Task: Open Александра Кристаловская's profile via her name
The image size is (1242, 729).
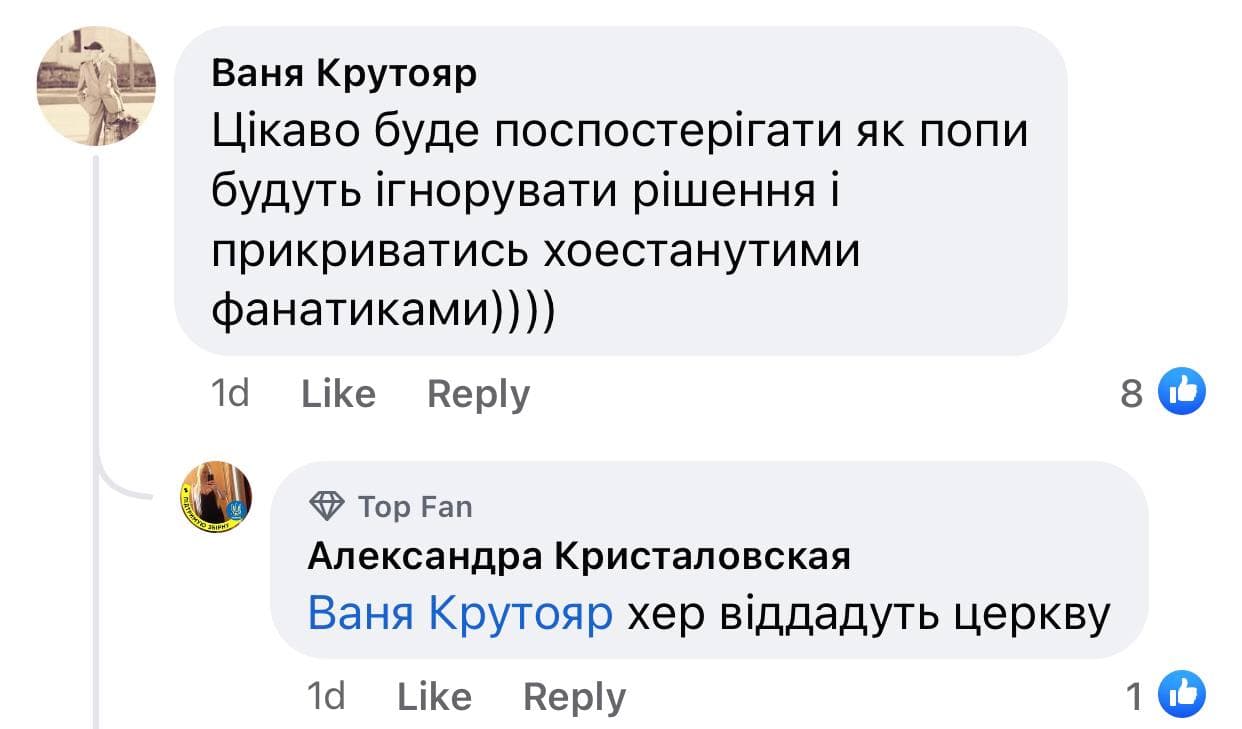Action: coord(579,557)
